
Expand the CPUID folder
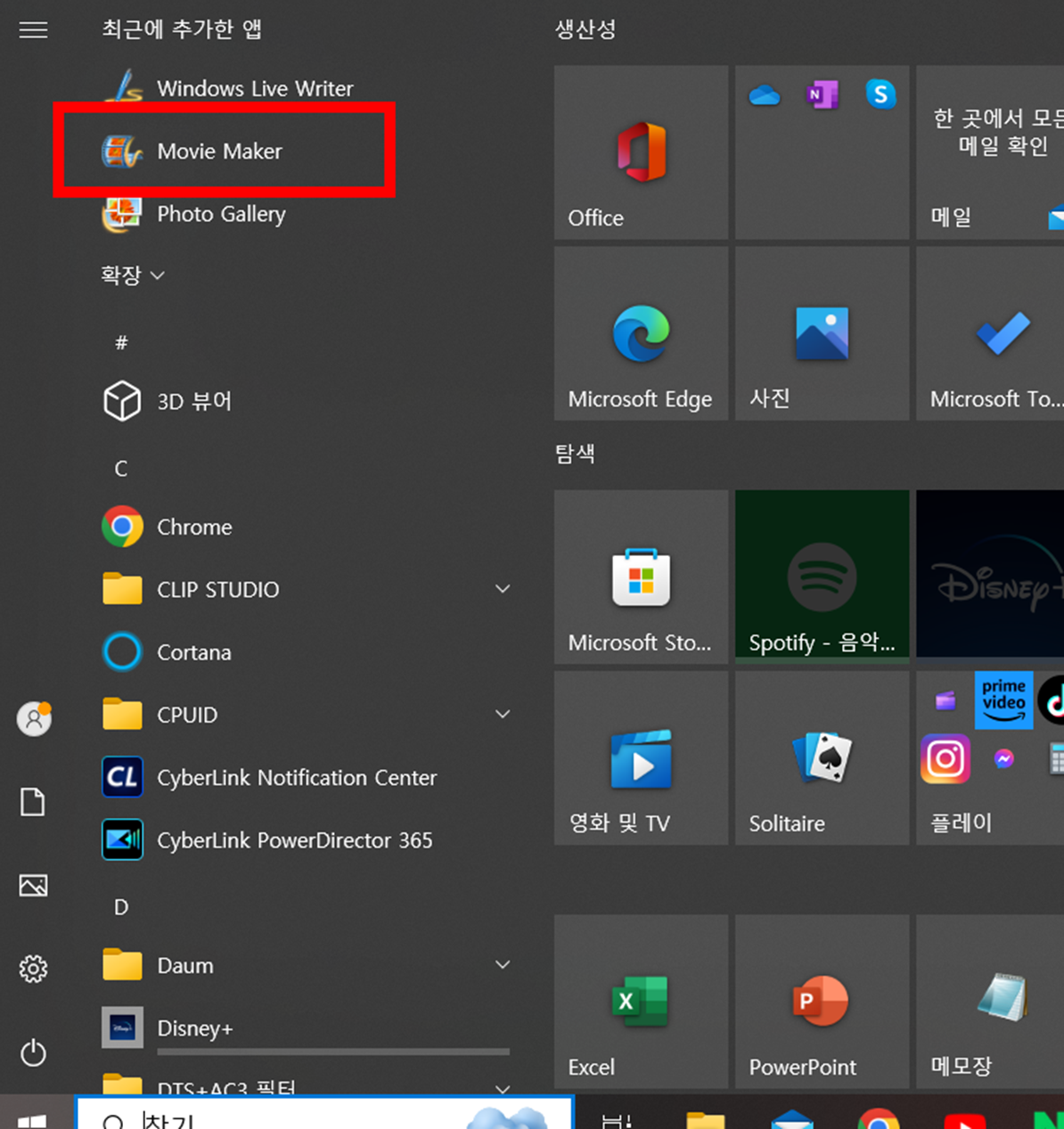(x=307, y=715)
